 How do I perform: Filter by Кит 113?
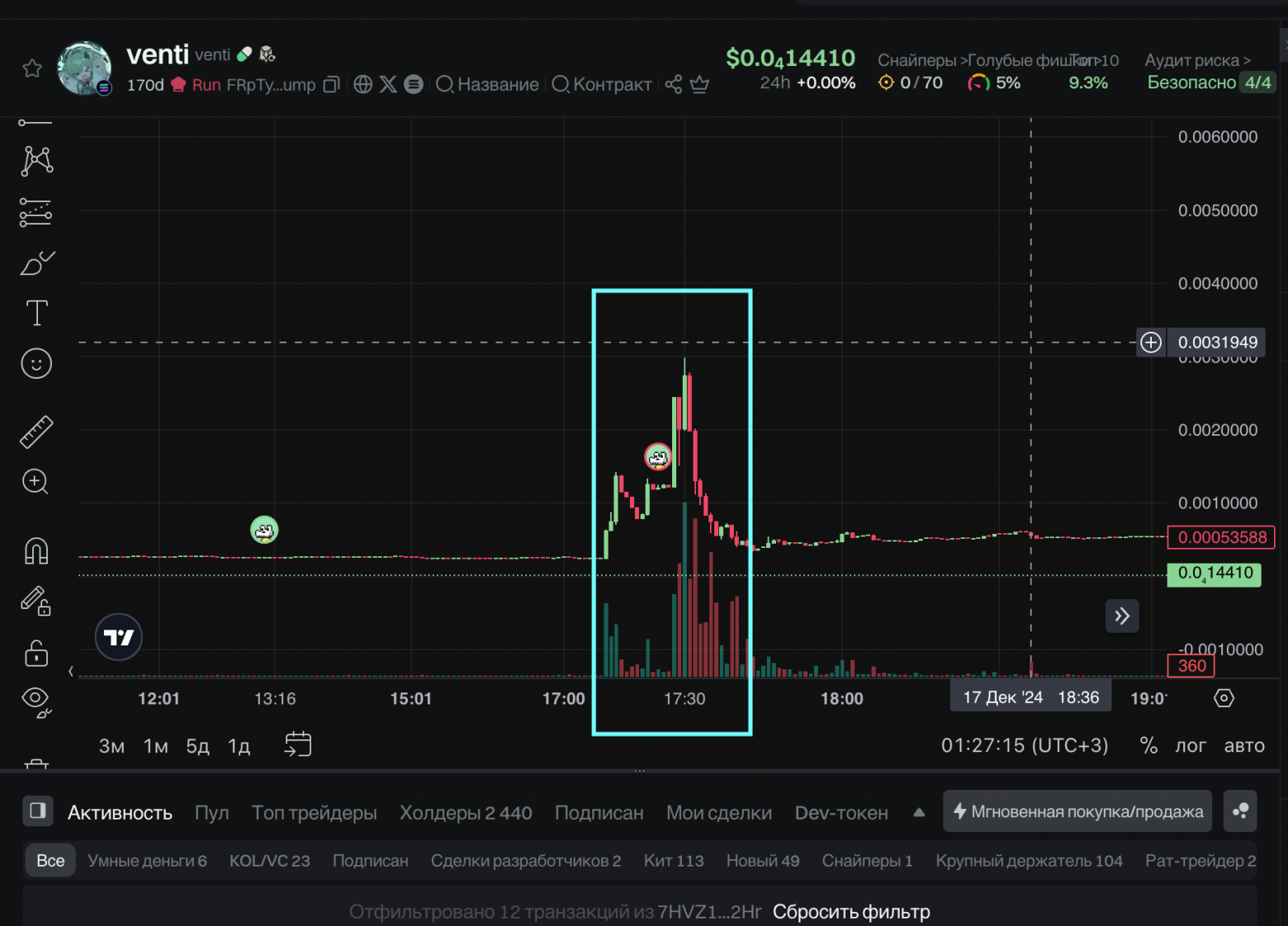674,861
